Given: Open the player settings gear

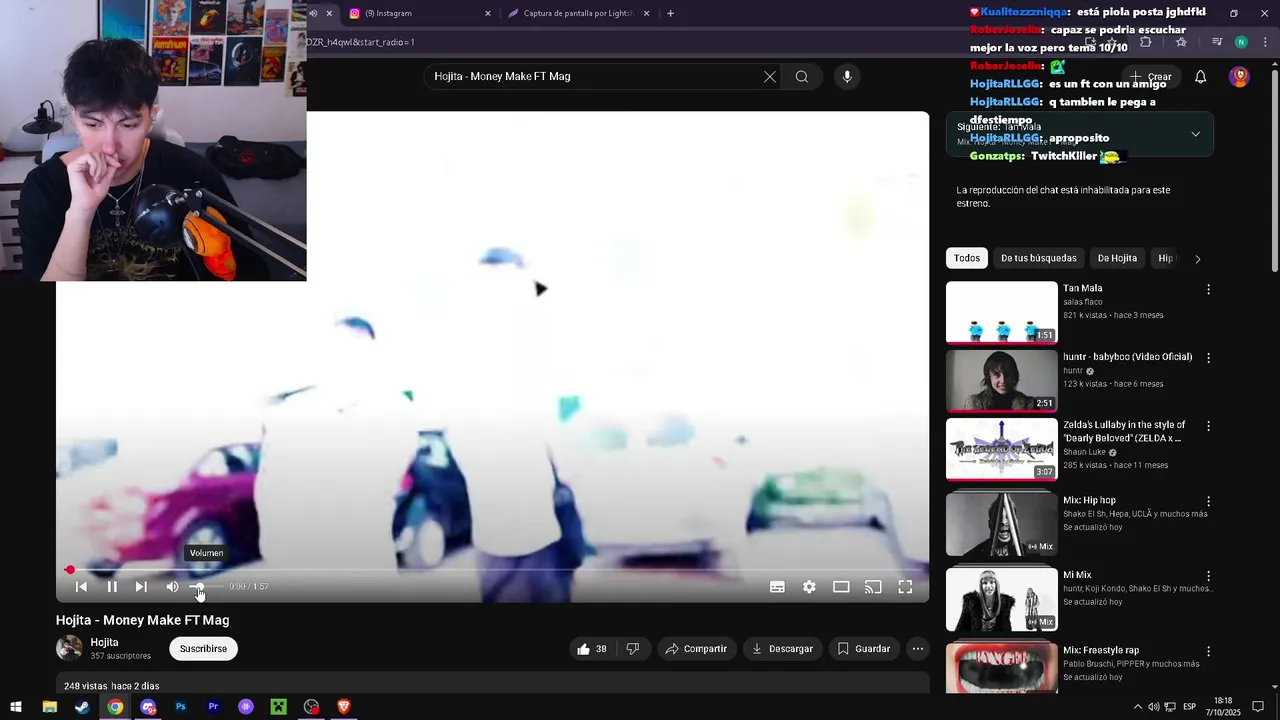Looking at the screenshot, I should coord(809,587).
